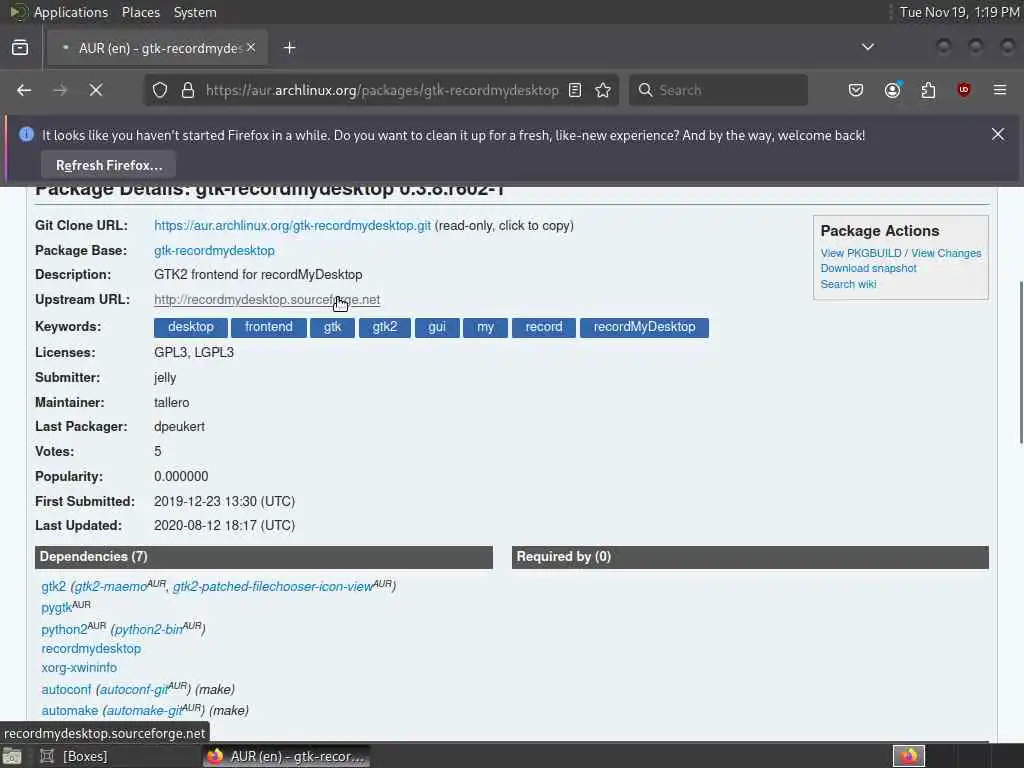
Task: Click the recordMyDesktop keyword tag
Action: tap(645, 327)
